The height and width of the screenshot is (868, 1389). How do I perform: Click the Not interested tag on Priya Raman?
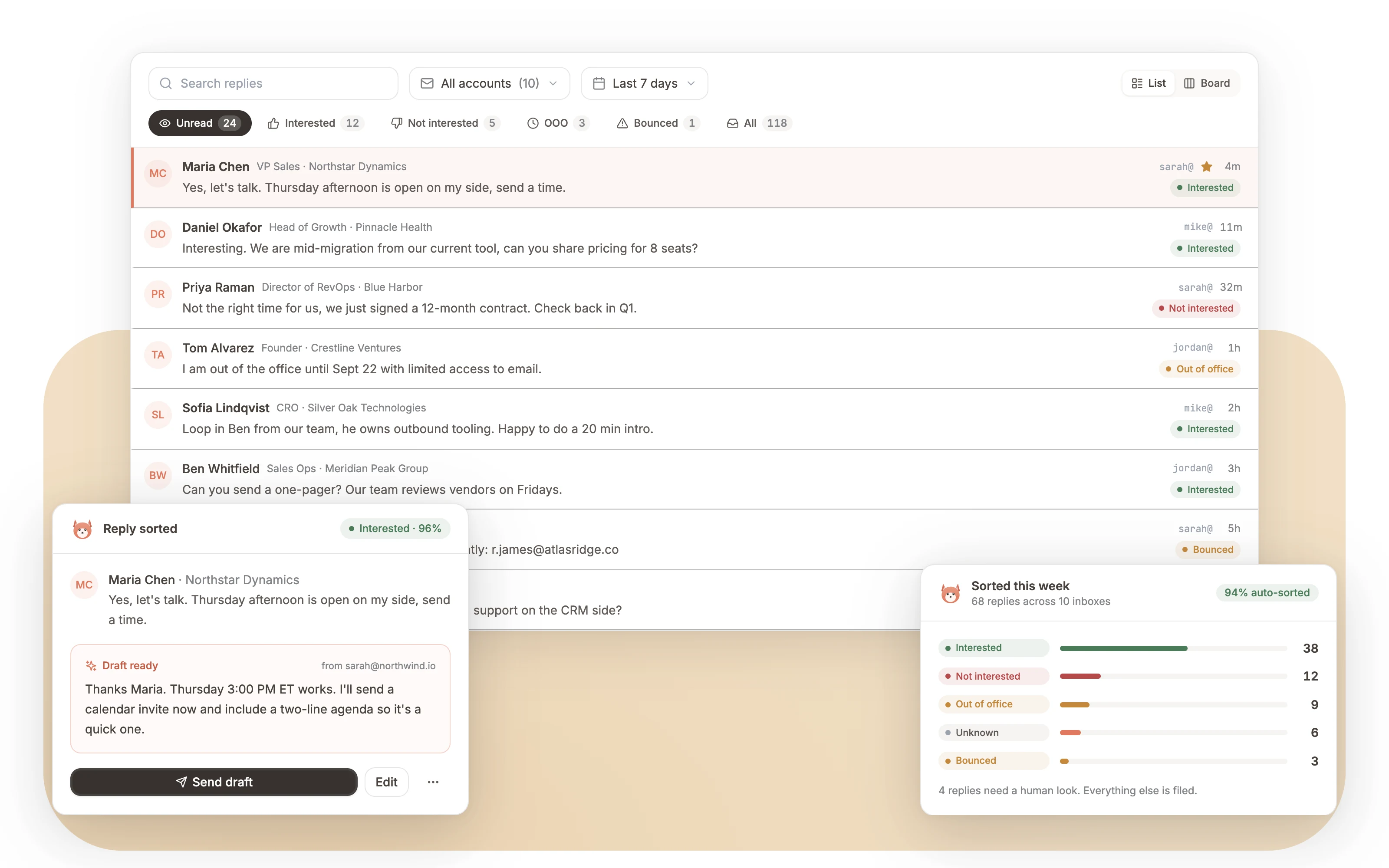(x=1195, y=308)
